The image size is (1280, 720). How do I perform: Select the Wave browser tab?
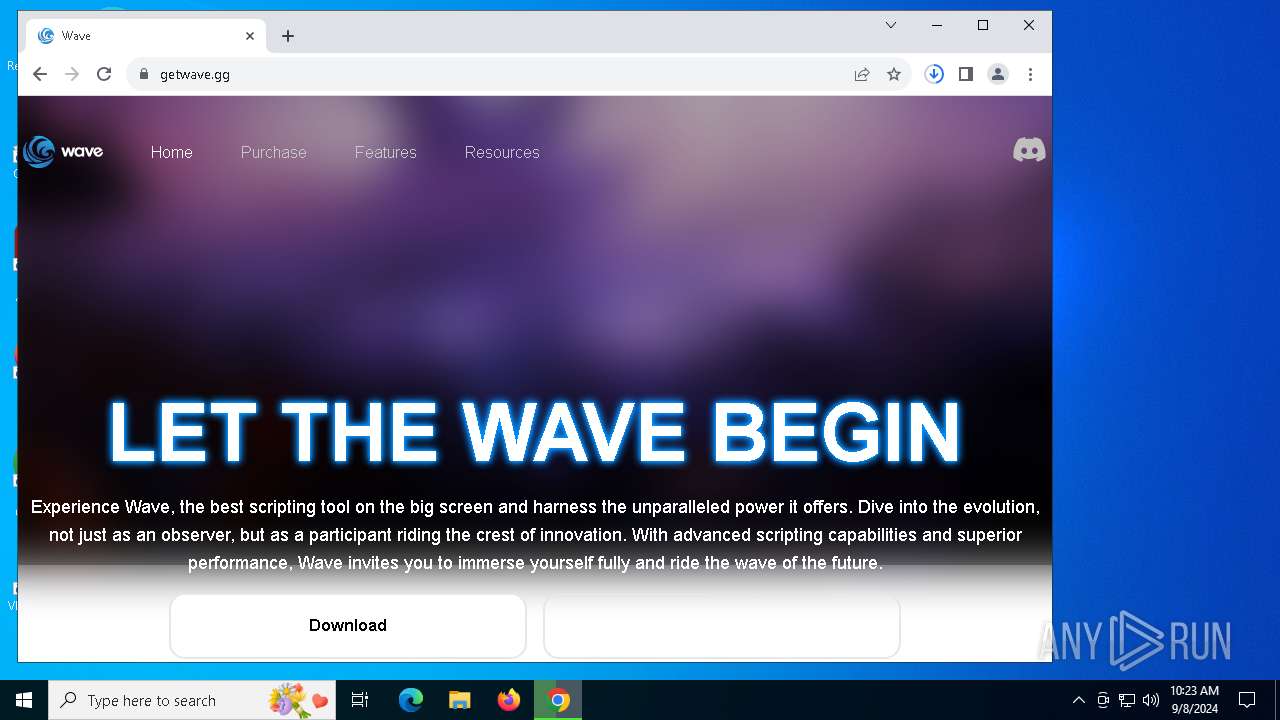point(146,36)
